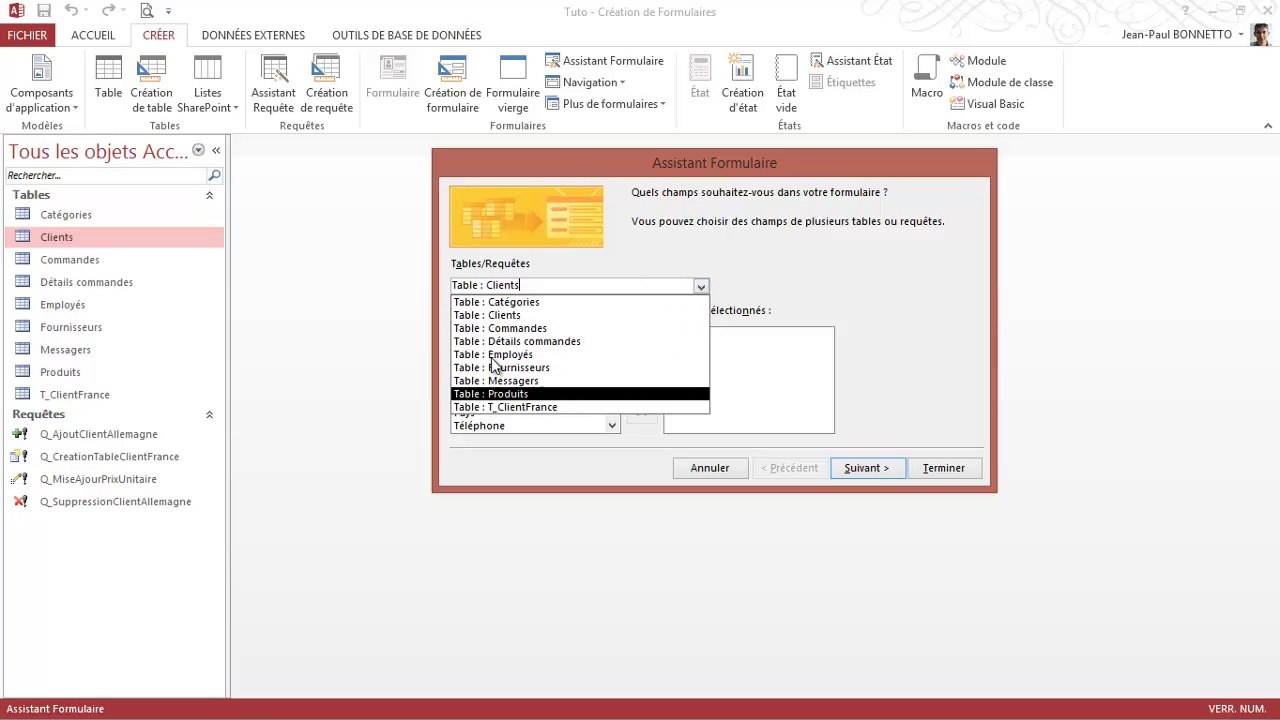Create a new Macro

[x=927, y=78]
